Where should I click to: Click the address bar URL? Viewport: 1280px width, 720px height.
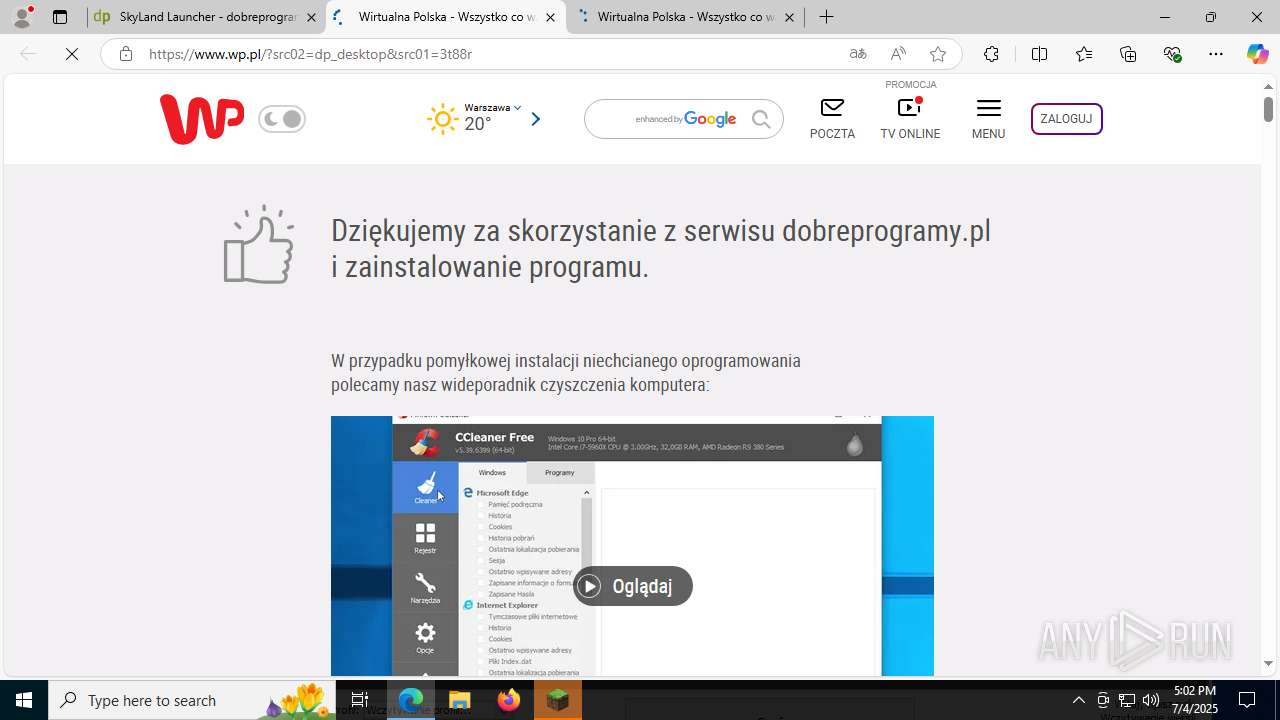point(310,54)
